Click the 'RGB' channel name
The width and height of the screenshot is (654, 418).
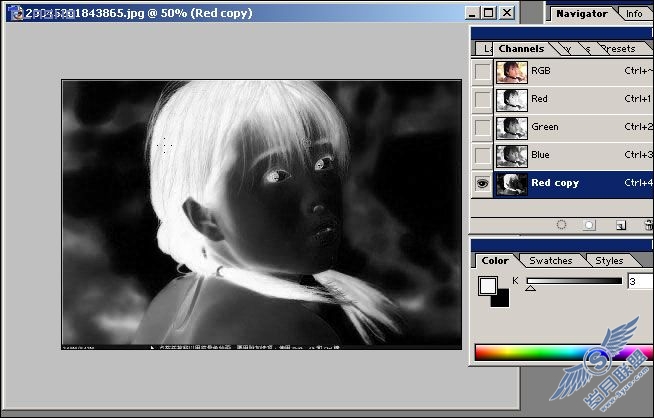click(541, 71)
